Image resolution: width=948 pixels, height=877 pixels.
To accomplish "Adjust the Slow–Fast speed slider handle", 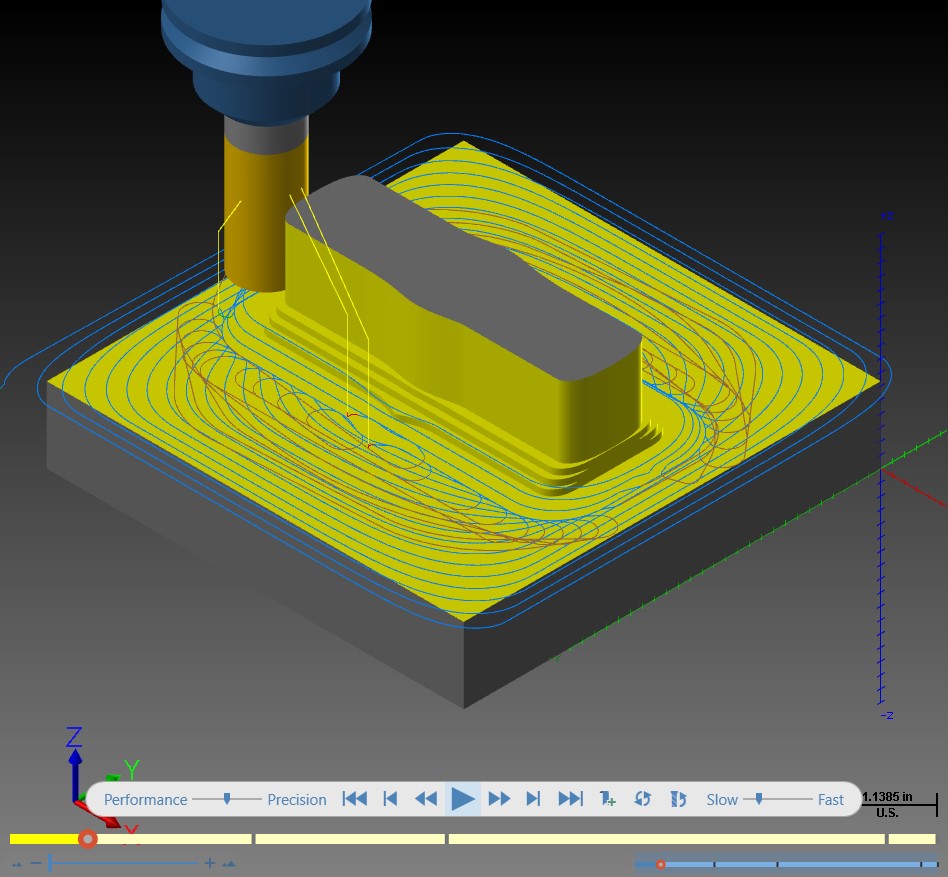I will pyautogui.click(x=759, y=799).
